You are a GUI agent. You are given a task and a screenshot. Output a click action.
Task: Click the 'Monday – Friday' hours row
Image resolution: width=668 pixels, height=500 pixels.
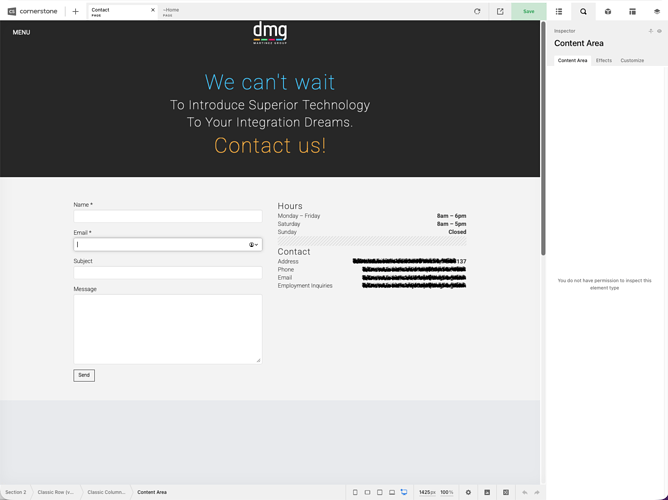pyautogui.click(x=372, y=216)
